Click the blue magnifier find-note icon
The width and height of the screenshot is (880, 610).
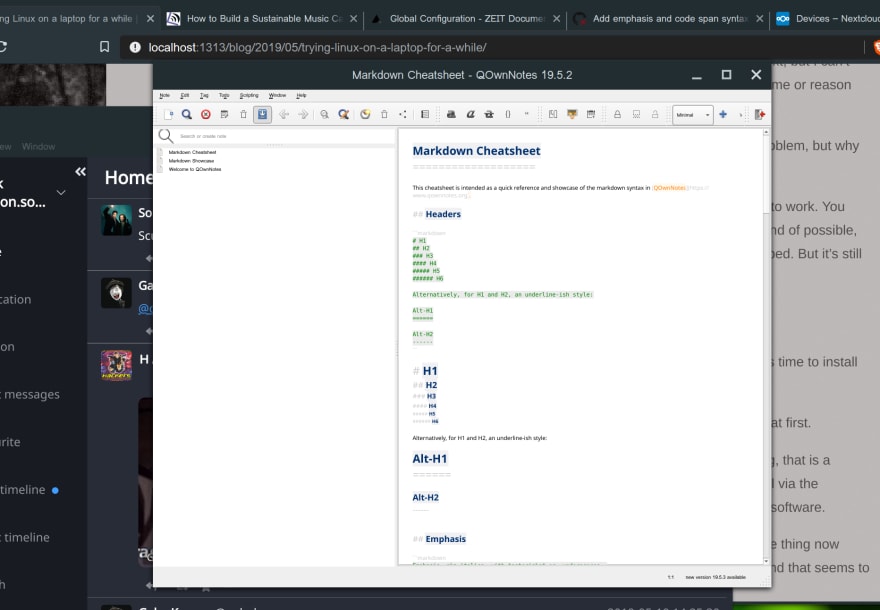pyautogui.click(x=187, y=114)
